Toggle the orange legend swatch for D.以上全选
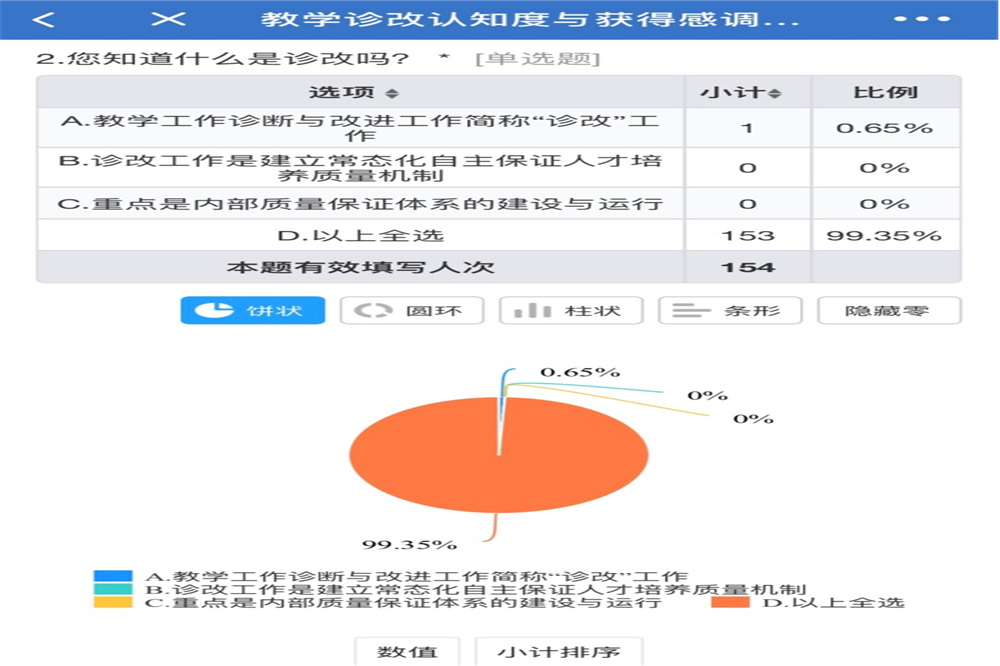 click(x=730, y=602)
